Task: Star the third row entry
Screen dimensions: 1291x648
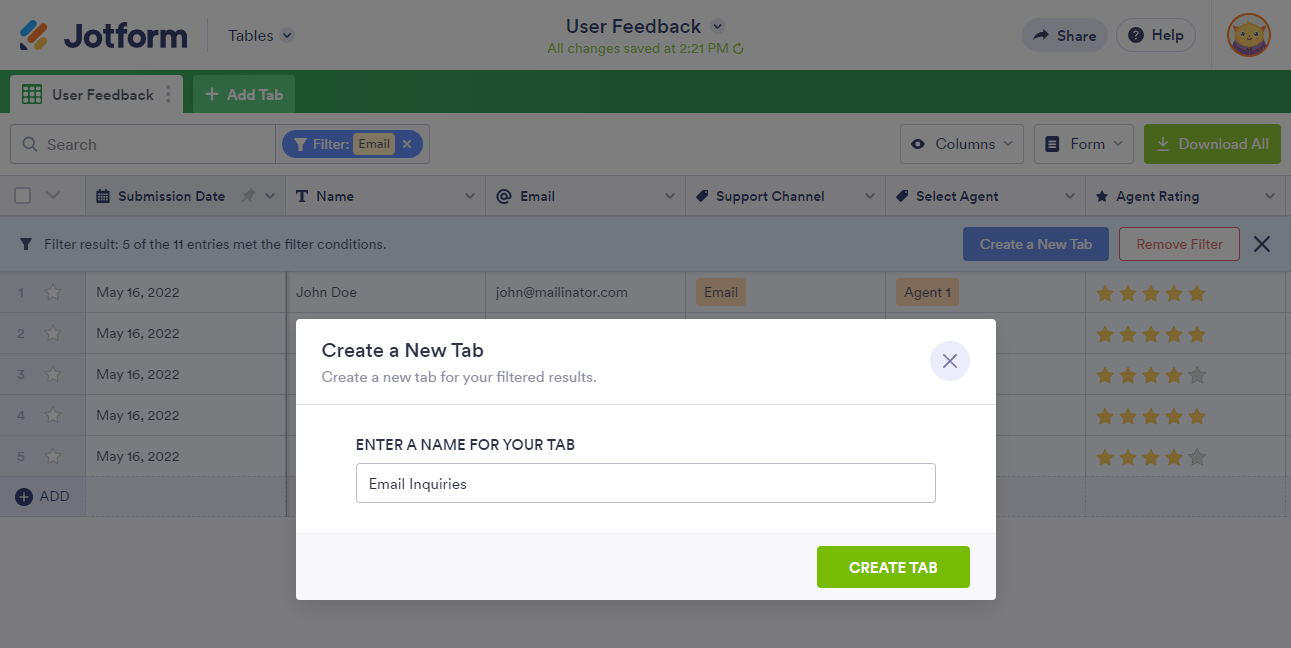Action: pyautogui.click(x=53, y=375)
